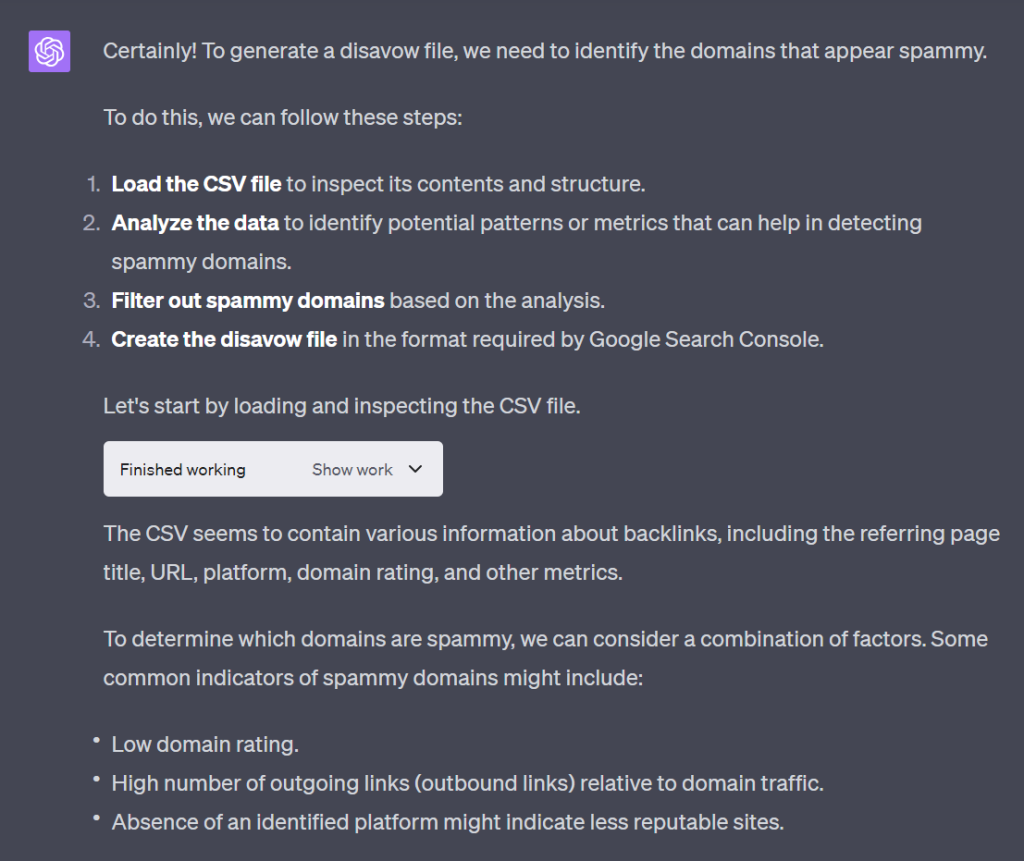This screenshot has height=861, width=1024.
Task: Click the list number 1 marker
Action: click(x=93, y=184)
